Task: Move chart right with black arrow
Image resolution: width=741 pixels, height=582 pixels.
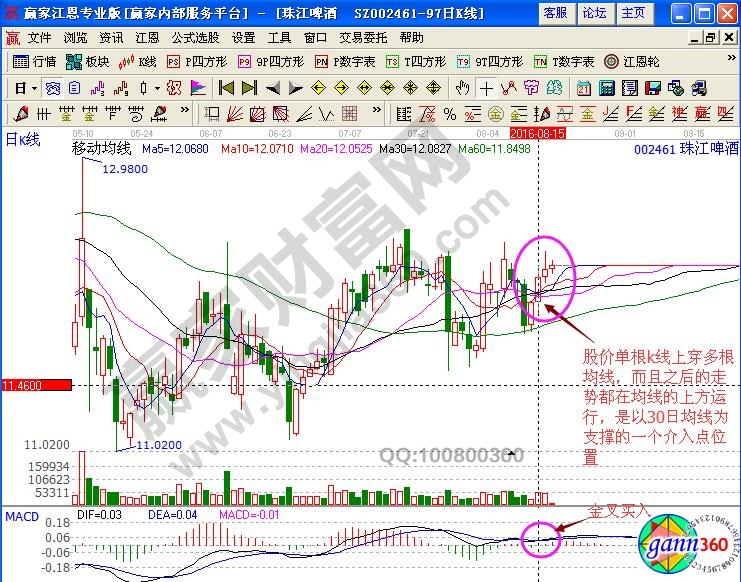Action: point(296,88)
